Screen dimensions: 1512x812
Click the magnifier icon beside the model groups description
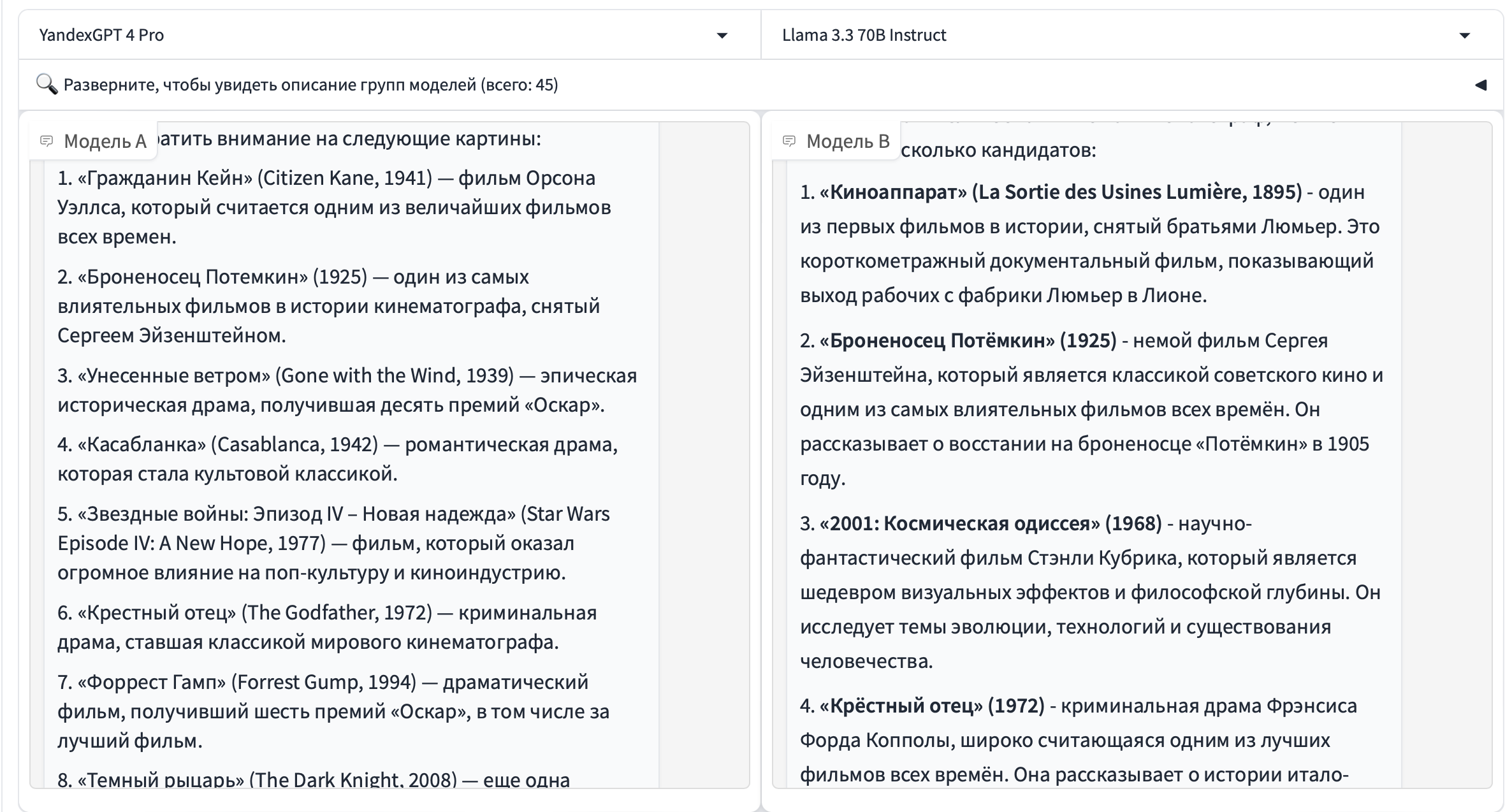47,84
